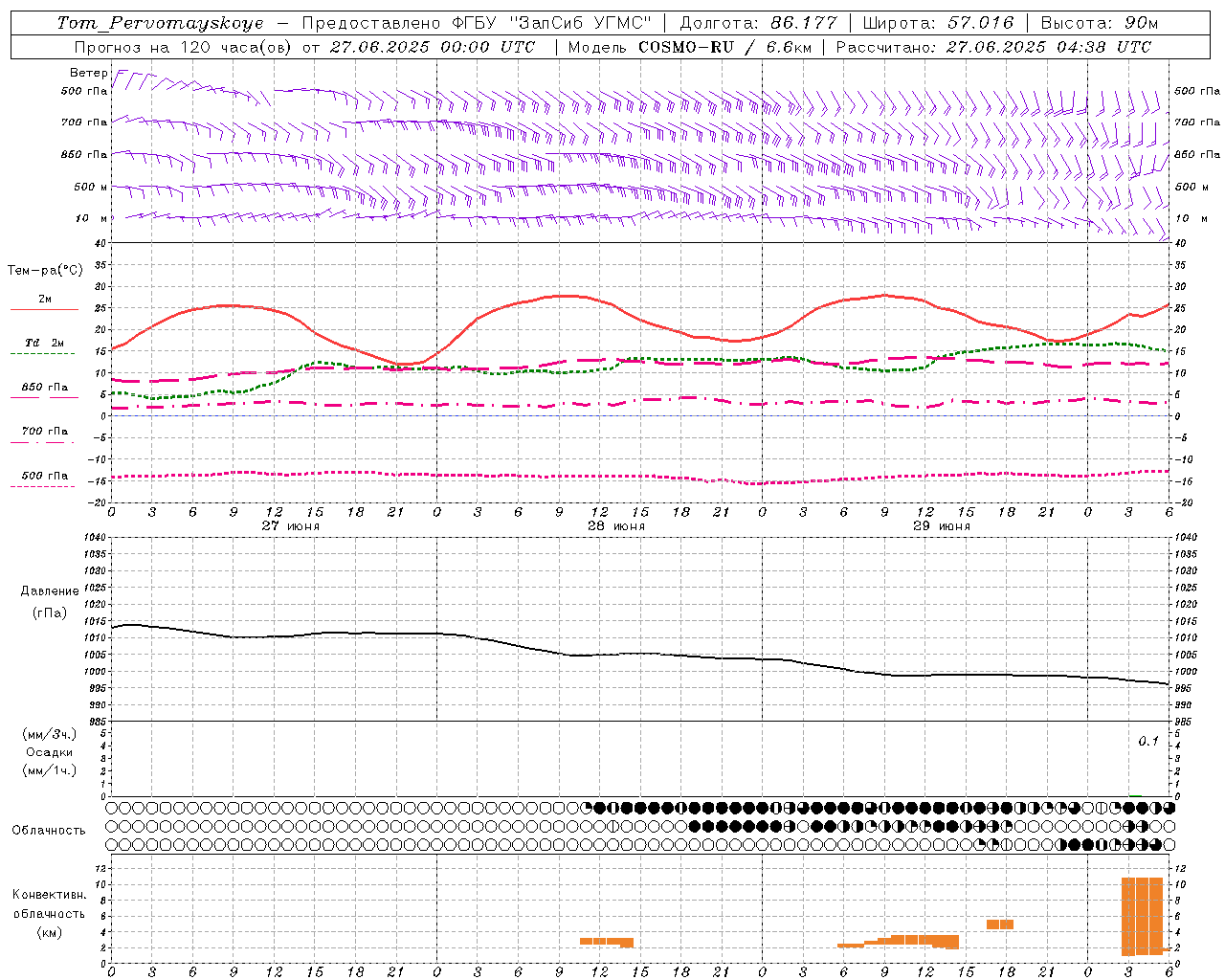Click the forecast start "27.06.2025 00:00 UTC"
Viewport: 1225px width, 980px height.
point(433,47)
